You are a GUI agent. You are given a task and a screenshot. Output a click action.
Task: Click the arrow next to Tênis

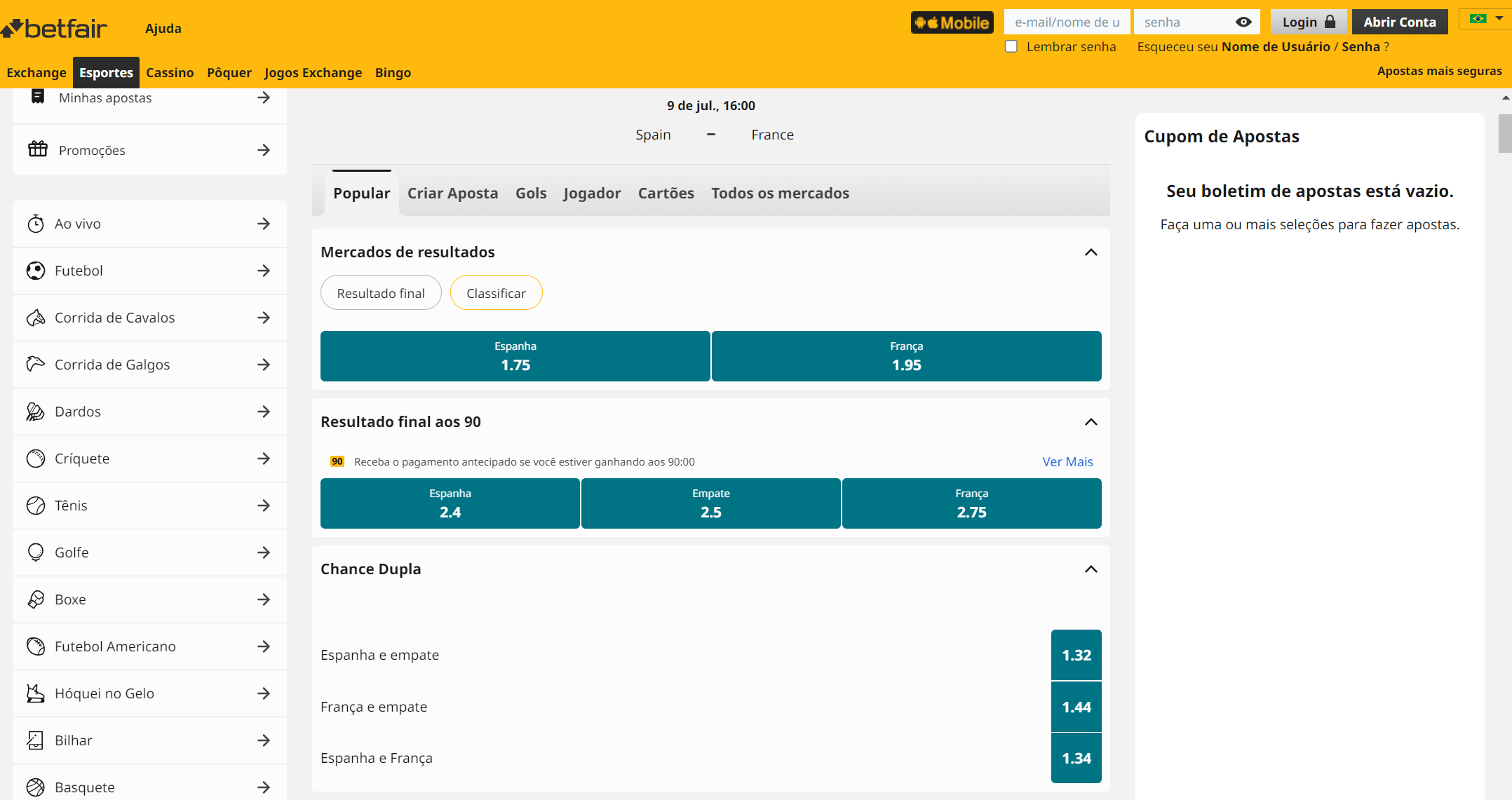click(264, 506)
